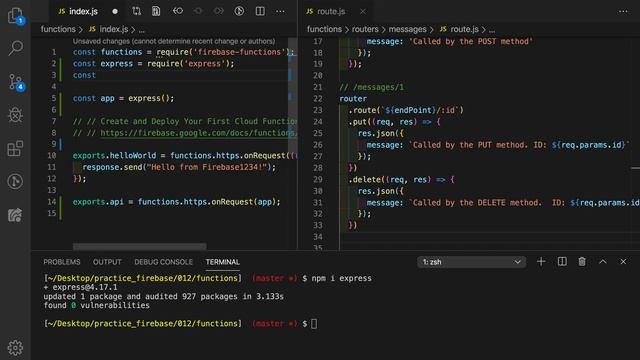640x360 pixels.
Task: Click '// /messages/1' comment in route.js
Action: pyautogui.click(x=371, y=87)
